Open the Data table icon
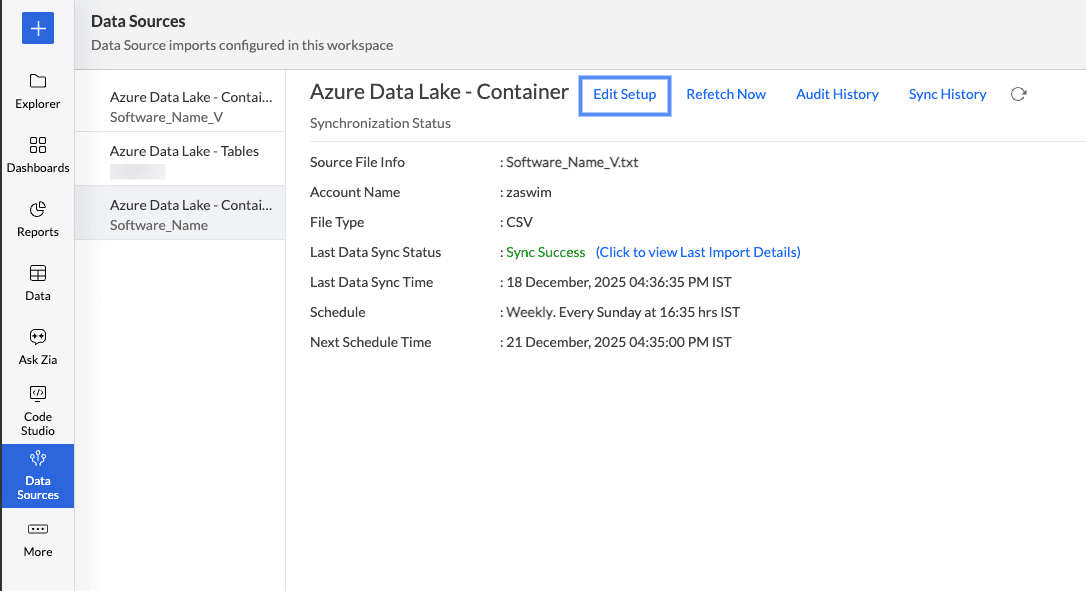The width and height of the screenshot is (1086, 591). [38, 274]
